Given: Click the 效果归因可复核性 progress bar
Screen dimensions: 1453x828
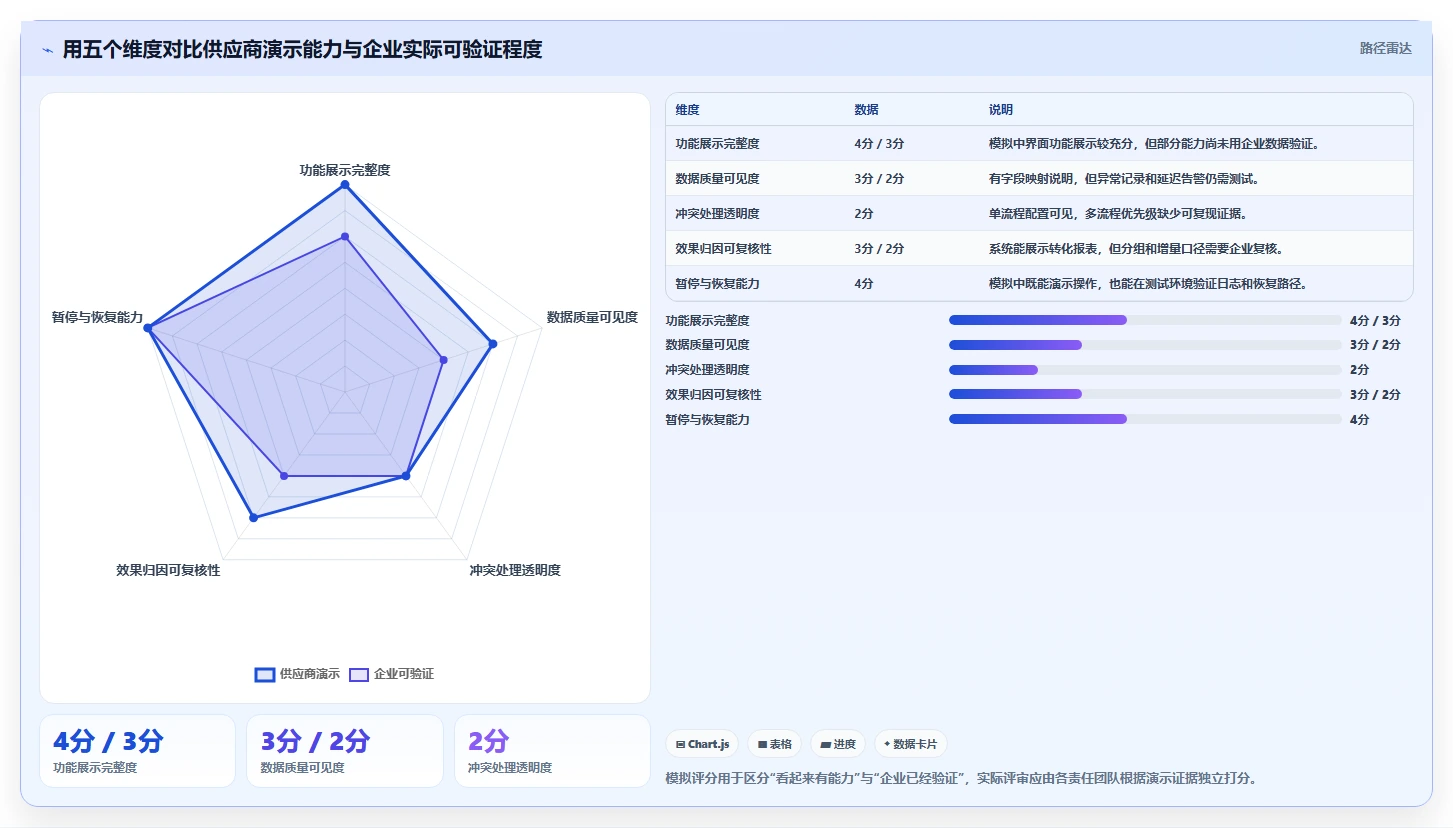Looking at the screenshot, I should [x=1145, y=394].
